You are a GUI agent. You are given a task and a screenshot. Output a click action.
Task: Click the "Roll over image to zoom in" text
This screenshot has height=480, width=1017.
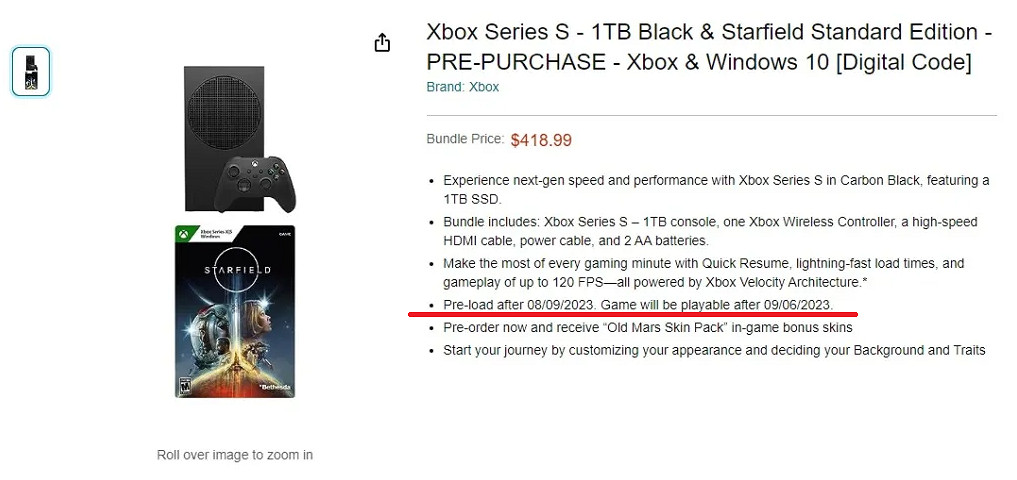235,455
